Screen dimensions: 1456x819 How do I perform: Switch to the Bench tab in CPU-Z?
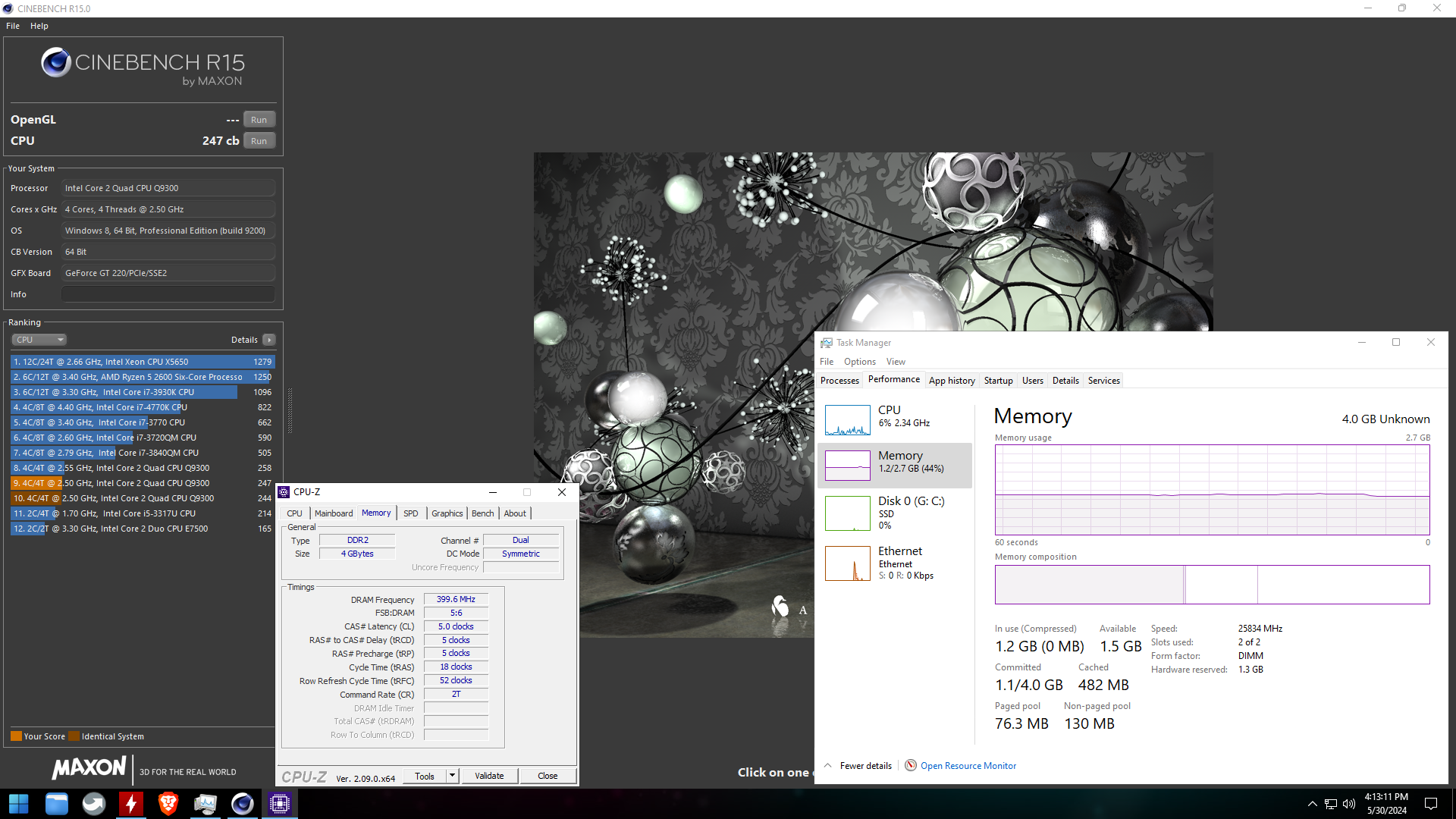point(482,513)
